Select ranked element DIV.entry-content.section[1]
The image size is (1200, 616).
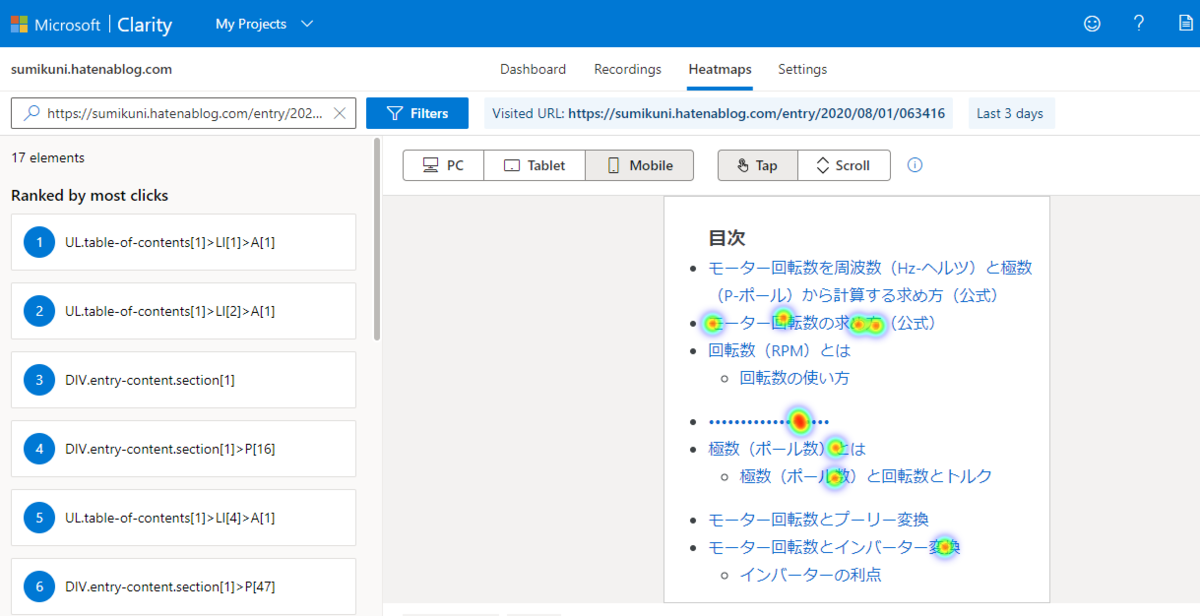183,380
